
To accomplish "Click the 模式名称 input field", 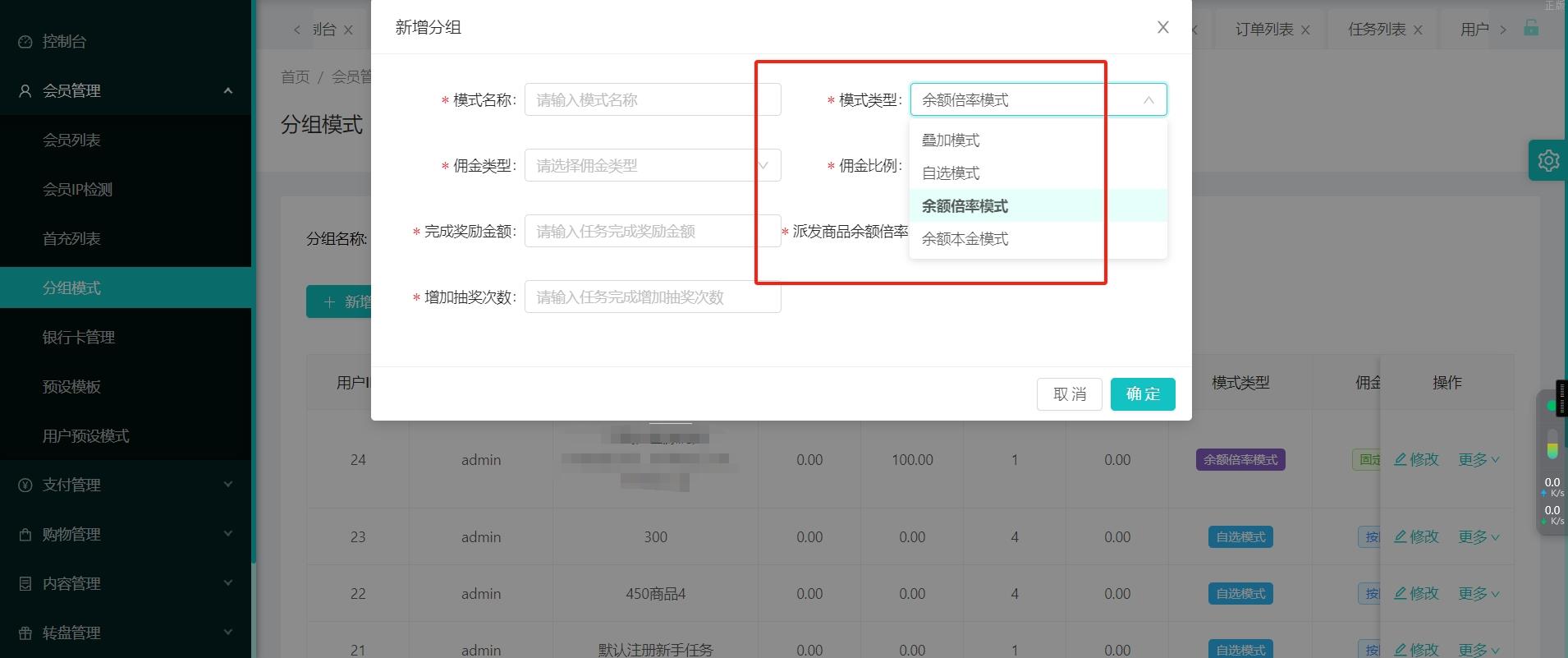I will [x=653, y=100].
